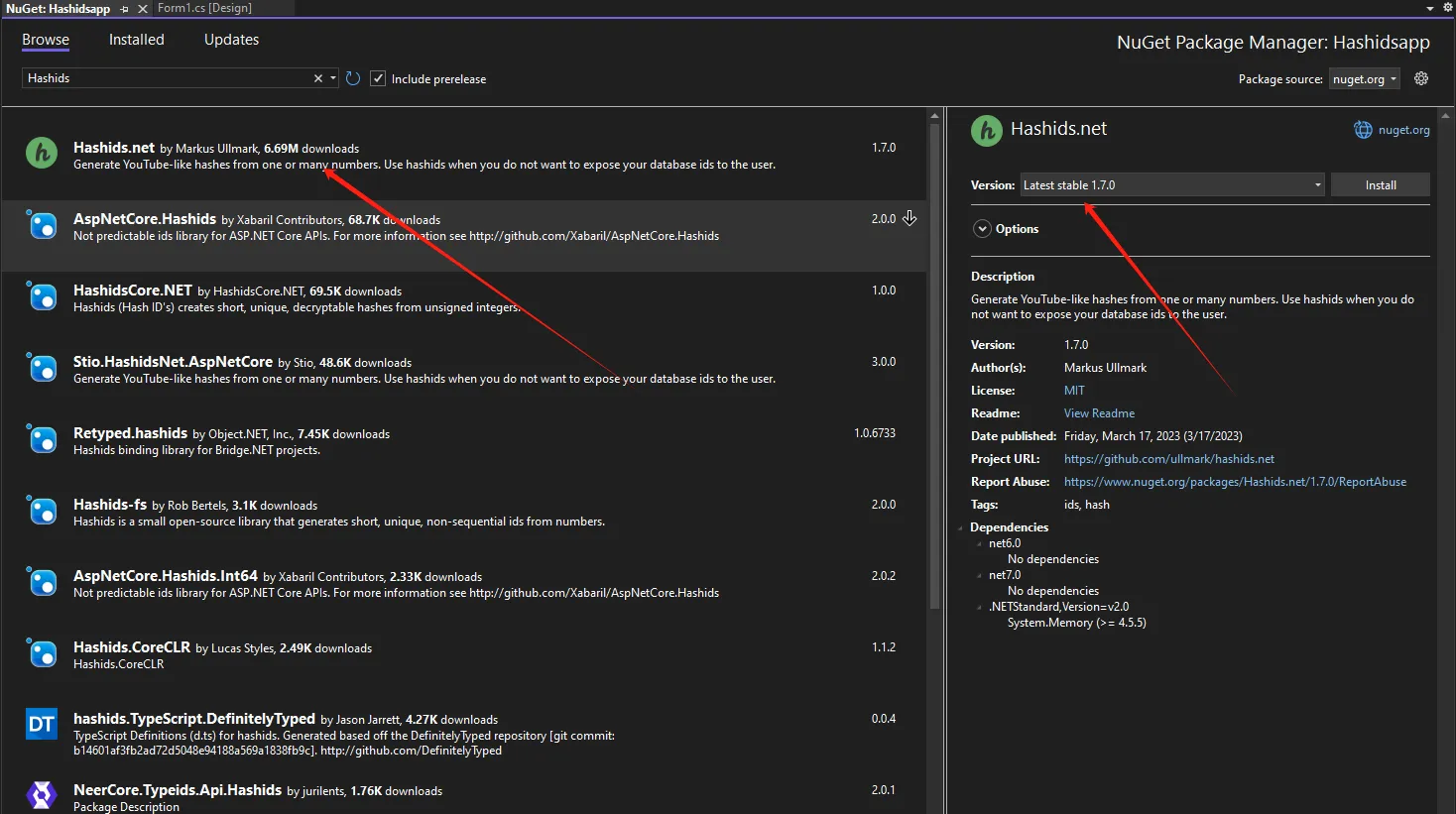Select the Stio.HashidsNet.AspNetCore package title
The height and width of the screenshot is (814, 1456).
(173, 362)
